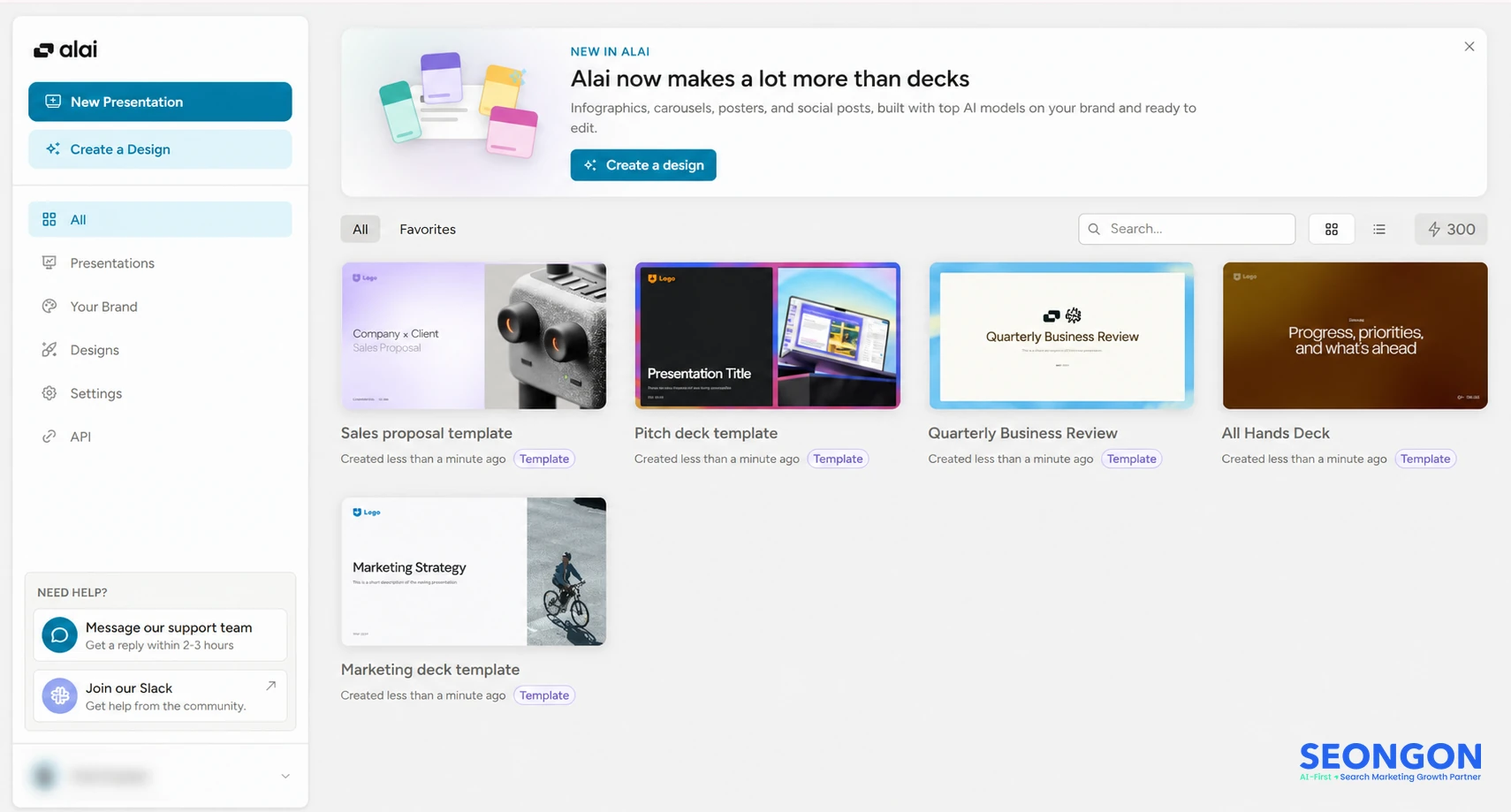Open API page in the sidebar
This screenshot has height=812, width=1511.
pos(160,436)
